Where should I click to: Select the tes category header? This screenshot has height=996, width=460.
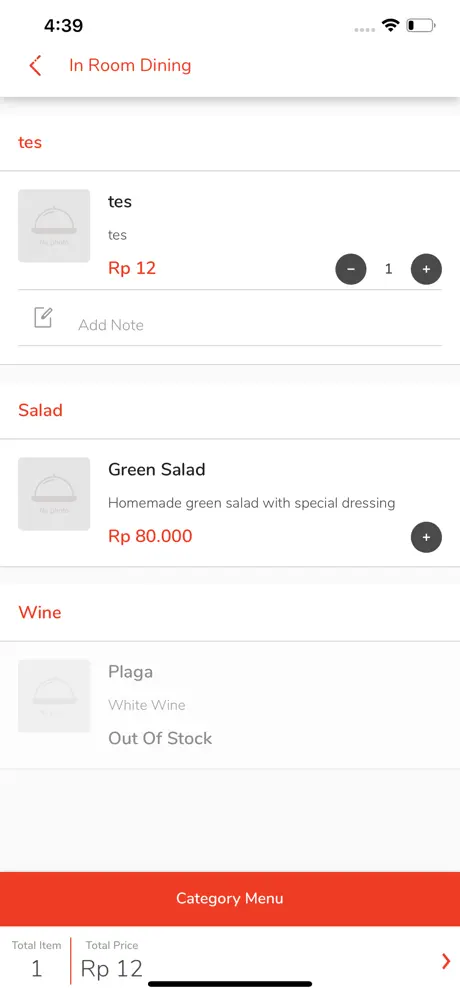[x=30, y=142]
